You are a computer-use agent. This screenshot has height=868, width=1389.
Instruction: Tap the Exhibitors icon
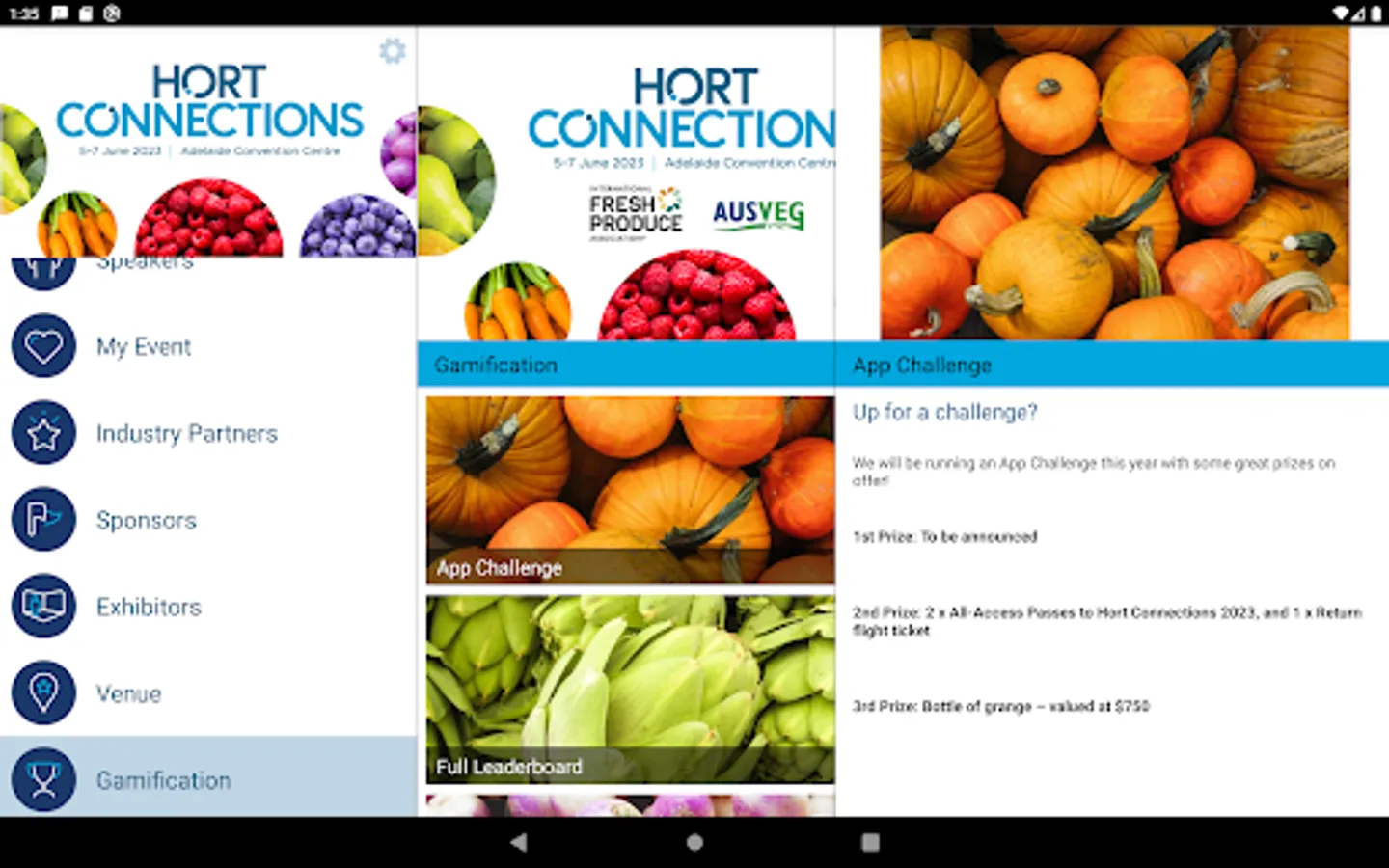pyautogui.click(x=43, y=607)
